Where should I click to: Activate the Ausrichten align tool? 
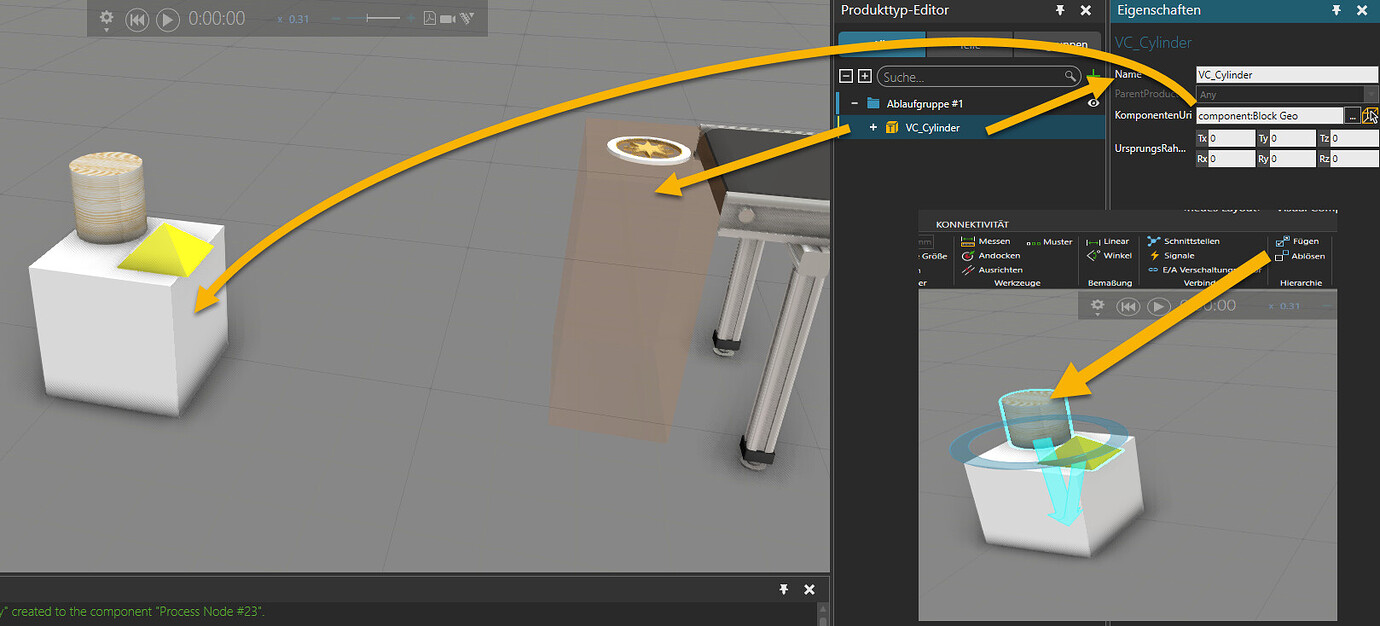[x=967, y=270]
